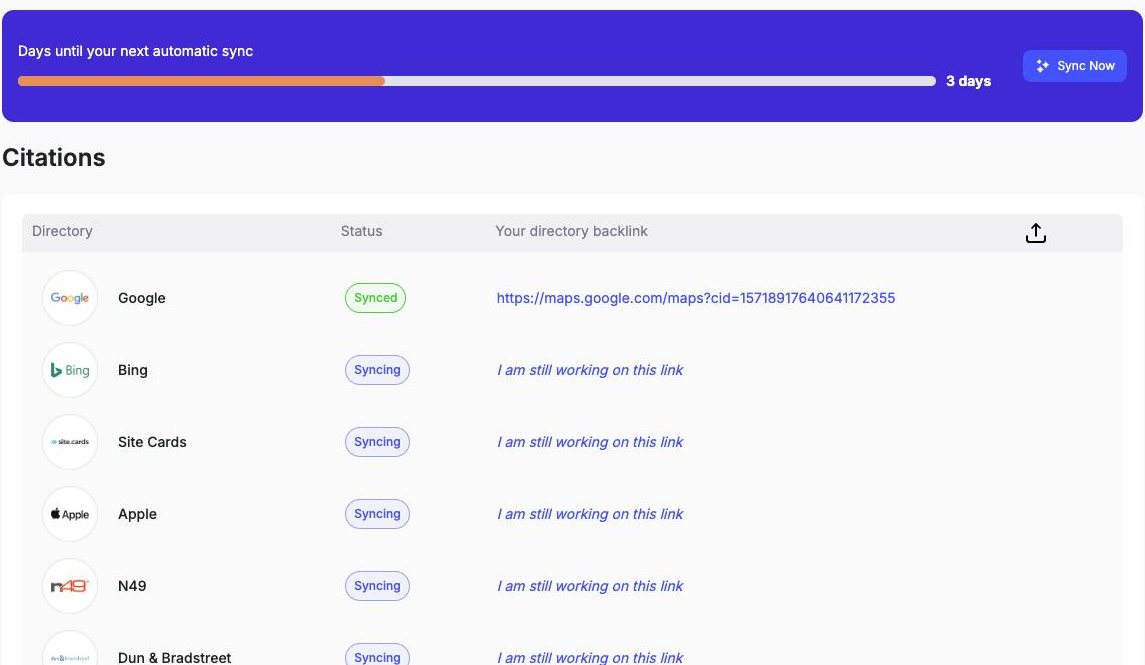Click the sync countdown progress bar

tap(477, 81)
